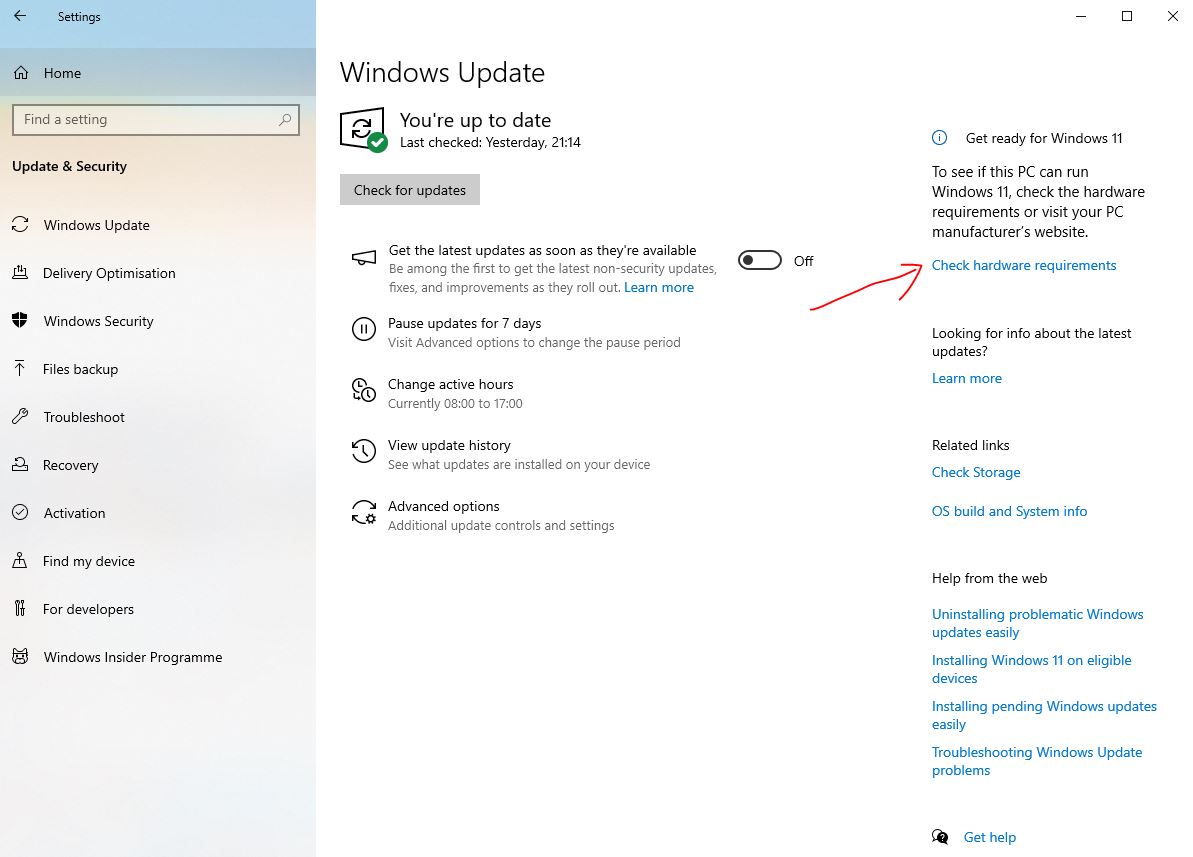The height and width of the screenshot is (857, 1193).
Task: Open Files backup section
Action: point(157,368)
